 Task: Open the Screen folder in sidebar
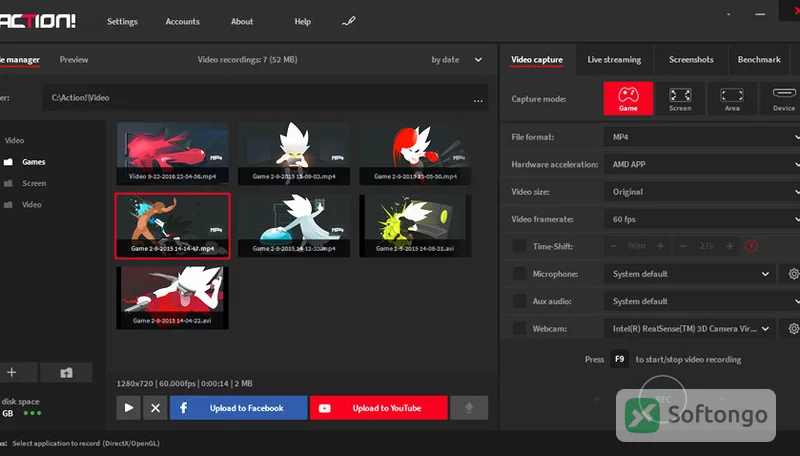pos(26,183)
